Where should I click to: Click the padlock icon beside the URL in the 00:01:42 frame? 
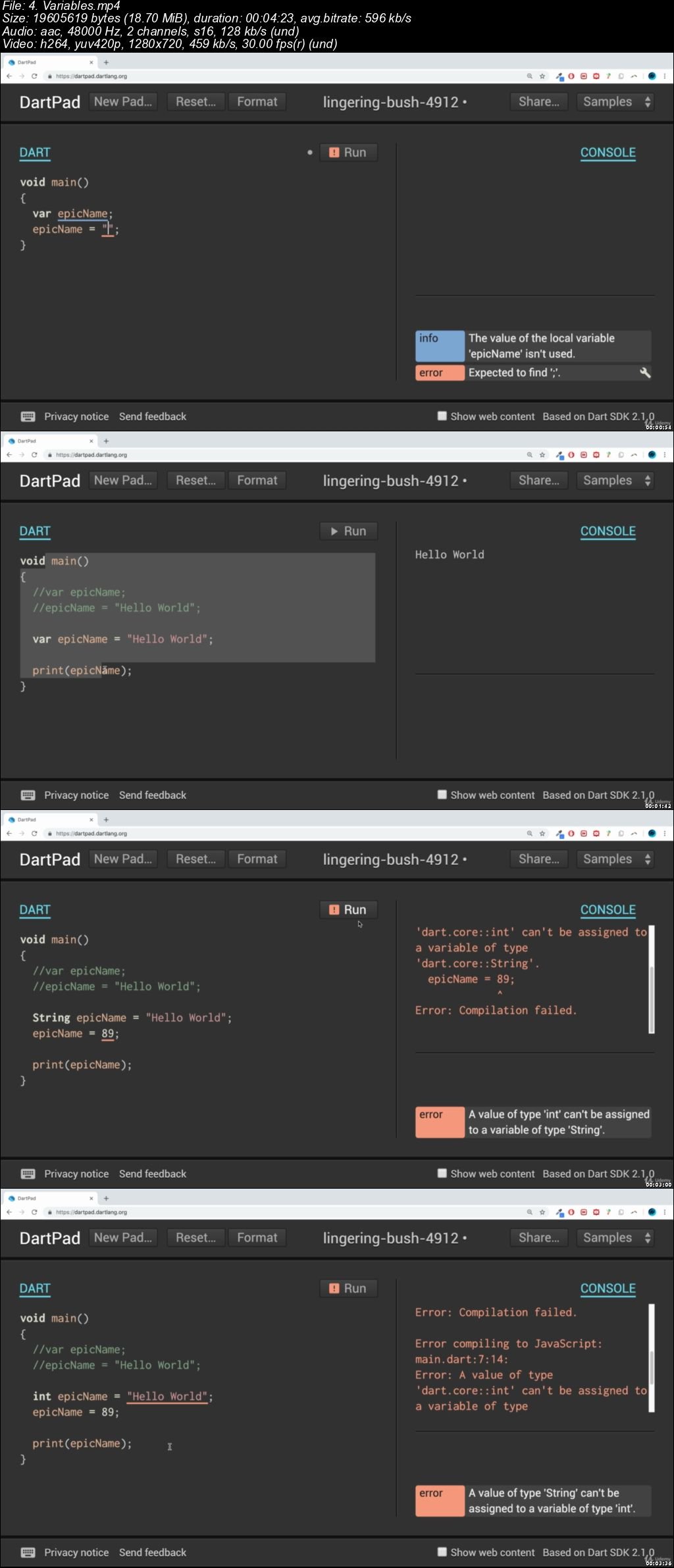pyautogui.click(x=50, y=455)
